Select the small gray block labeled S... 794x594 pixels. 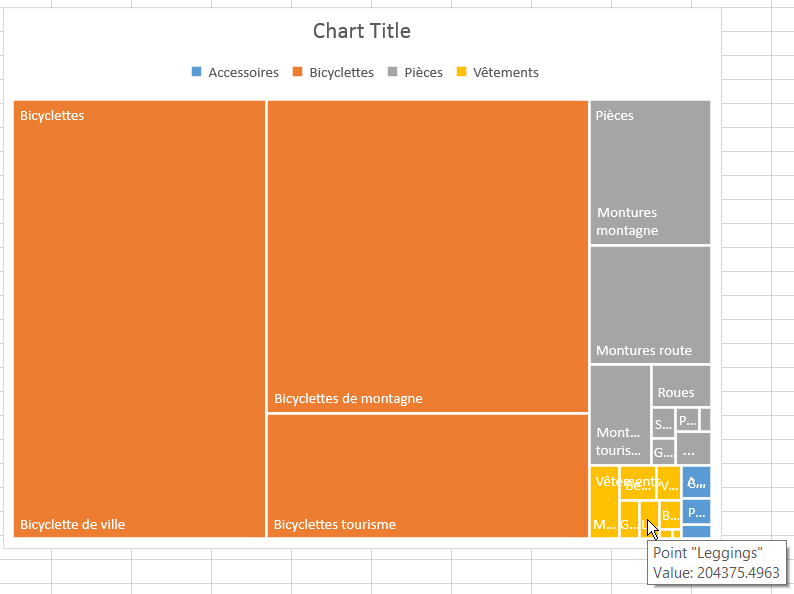click(x=663, y=423)
